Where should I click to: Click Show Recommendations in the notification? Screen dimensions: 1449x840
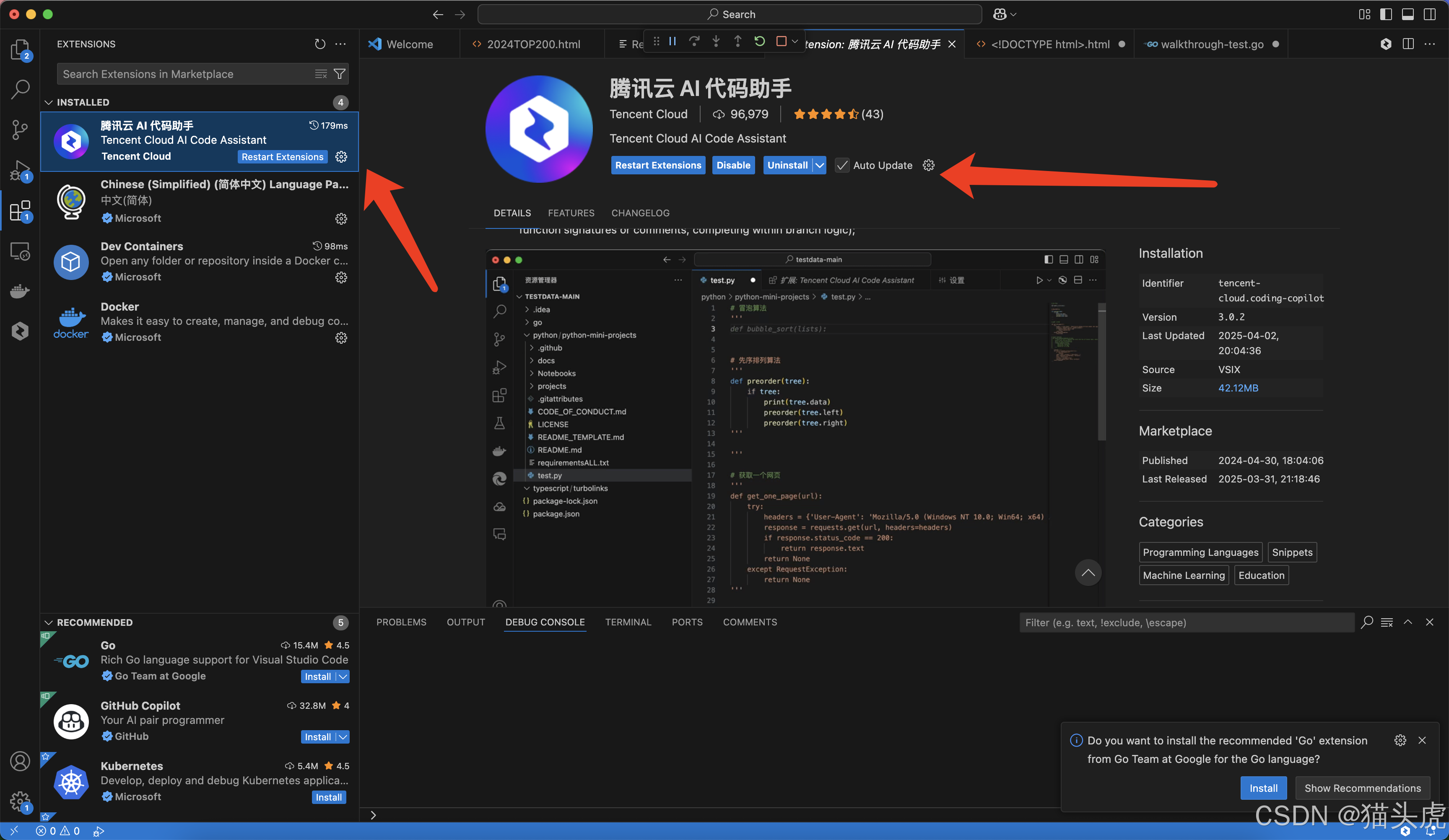pos(1362,788)
